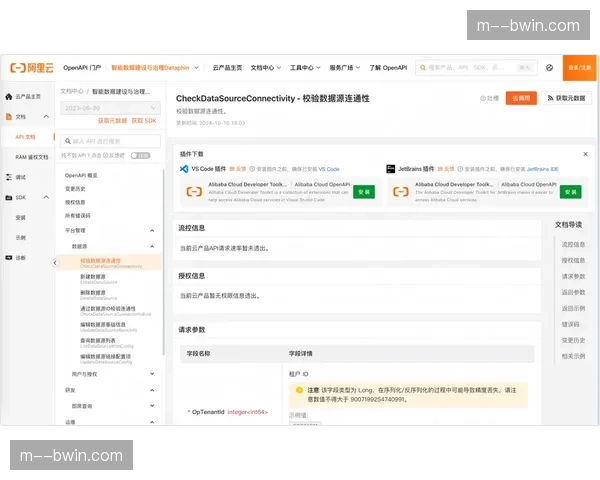Open the CreateDataSource tree item
Screen dimensions: 600x480
click(98, 279)
